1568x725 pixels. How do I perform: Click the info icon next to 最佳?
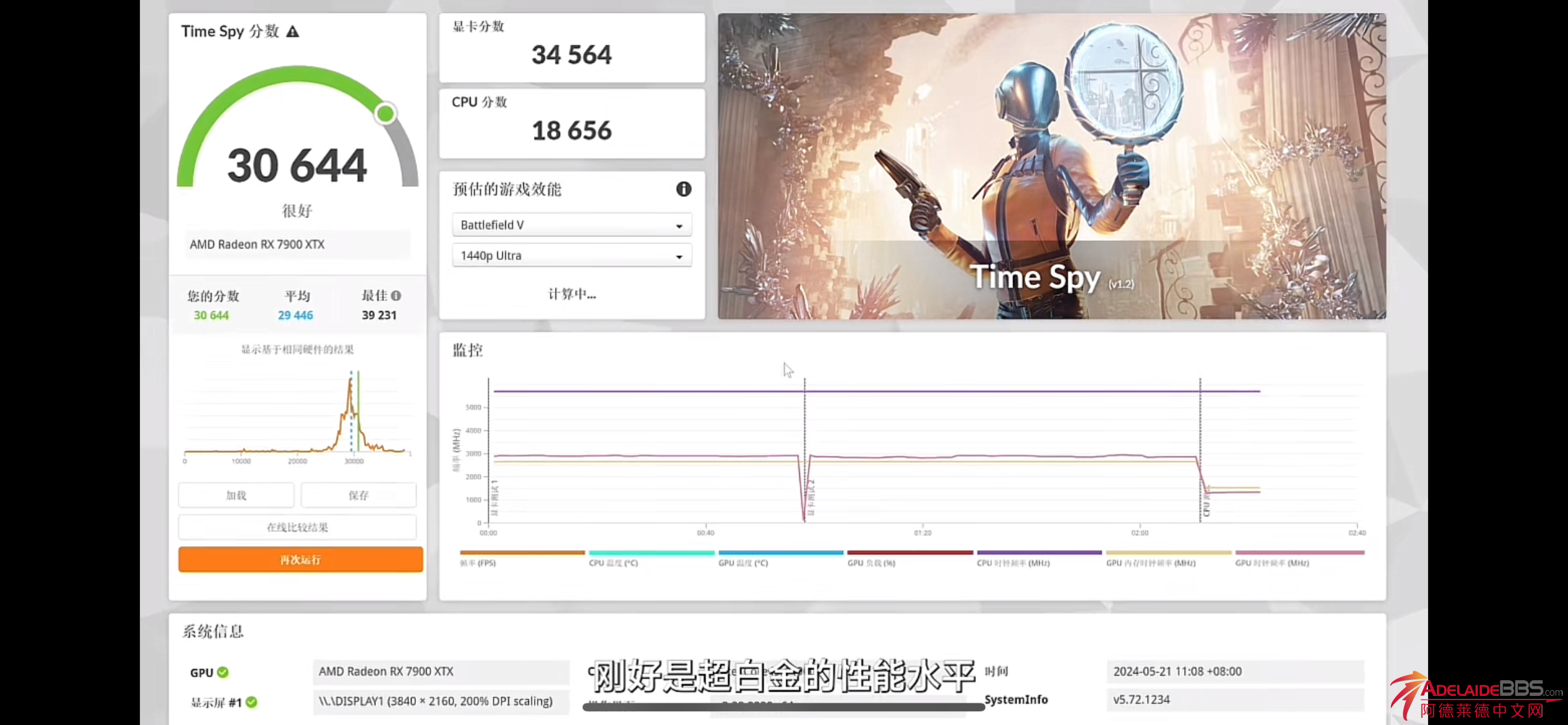(x=396, y=296)
